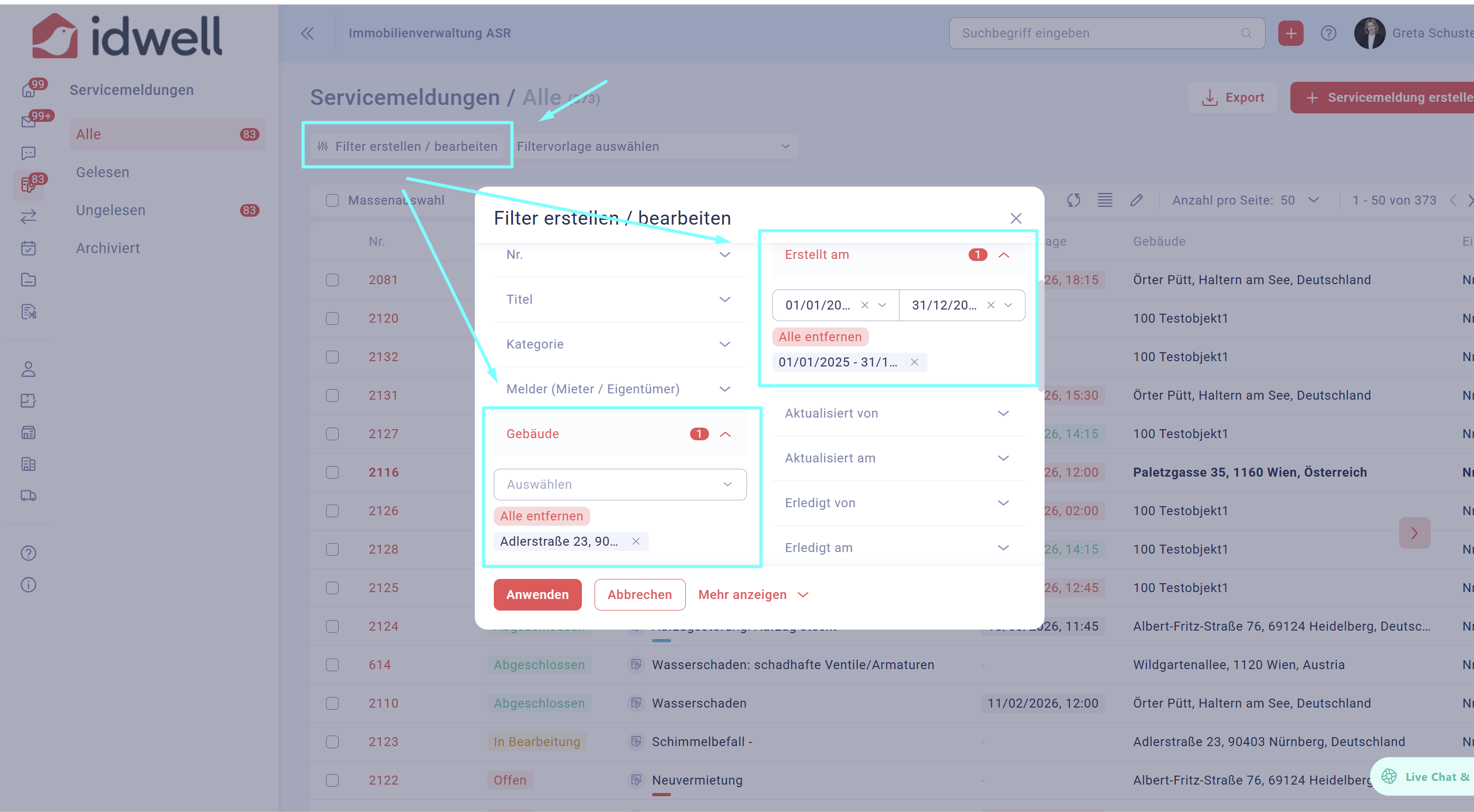Screen dimensions: 1474x812
Task: Select checkbox for service request 2122
Action: (x=332, y=780)
